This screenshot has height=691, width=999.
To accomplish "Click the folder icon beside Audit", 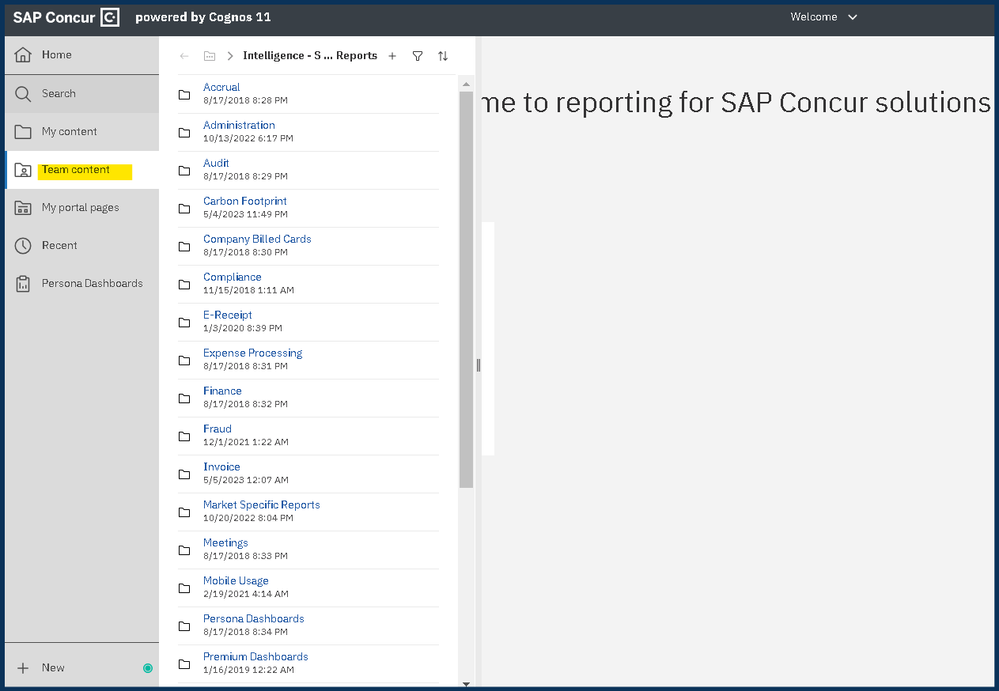I will pos(184,171).
